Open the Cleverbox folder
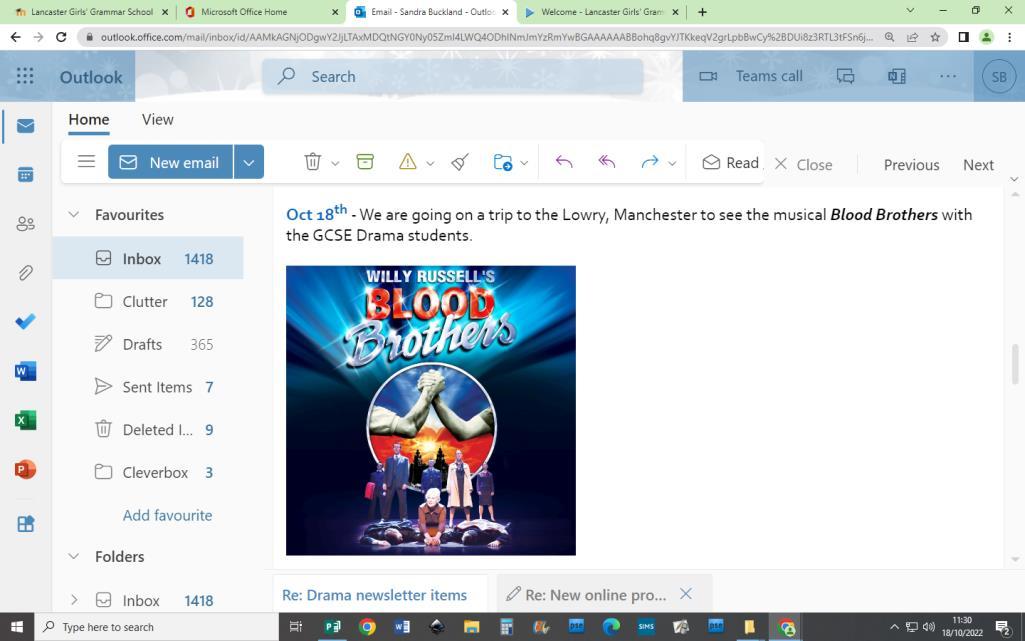The width and height of the screenshot is (1025, 641). pos(148,472)
